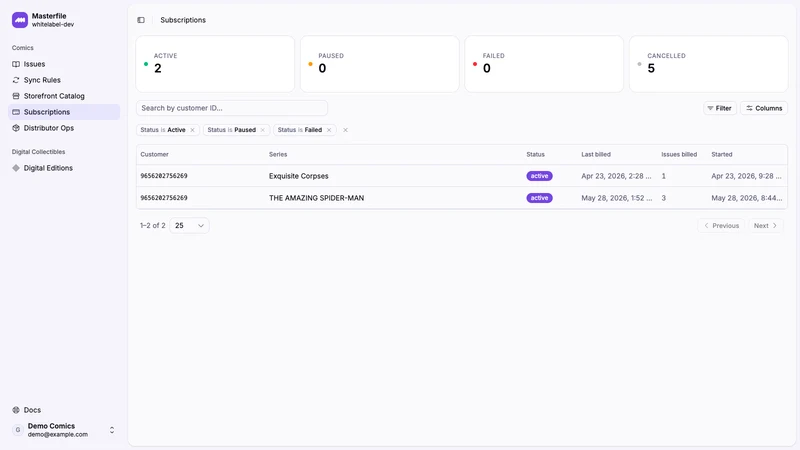The height and width of the screenshot is (450, 800).
Task: Click the Failed count card
Action: coord(544,64)
